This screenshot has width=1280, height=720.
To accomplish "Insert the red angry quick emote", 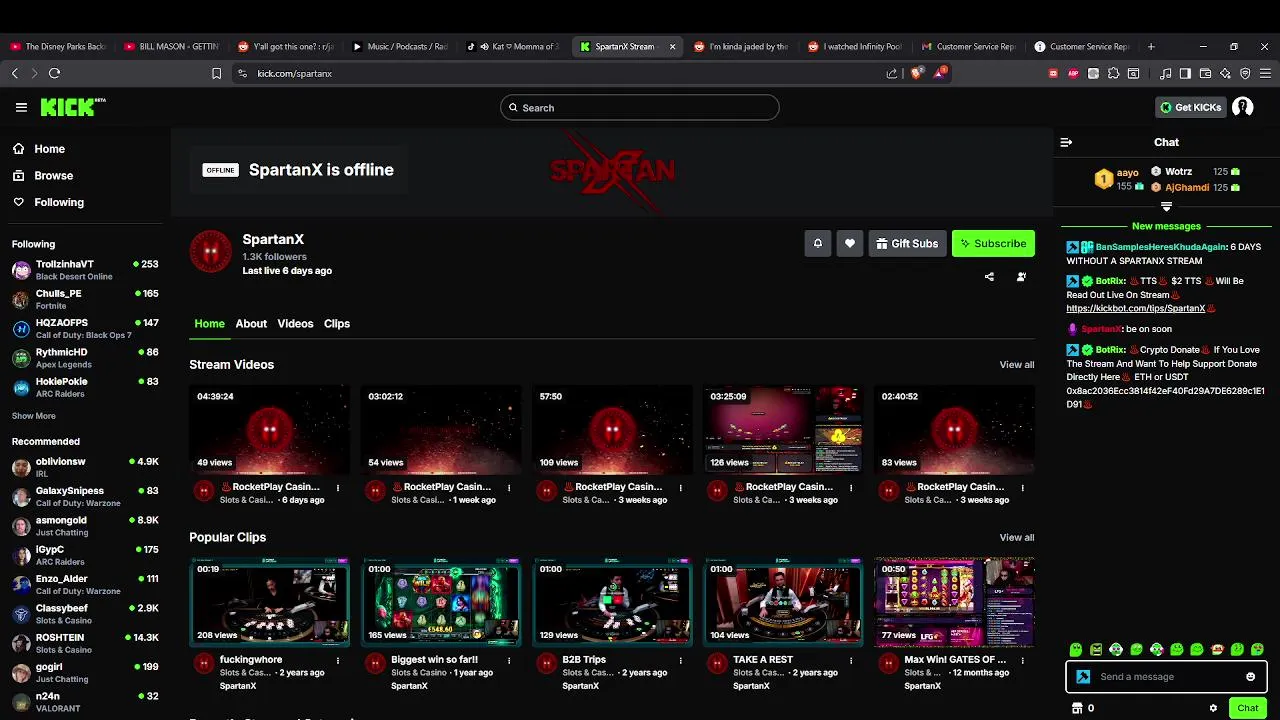I will click(1217, 649).
